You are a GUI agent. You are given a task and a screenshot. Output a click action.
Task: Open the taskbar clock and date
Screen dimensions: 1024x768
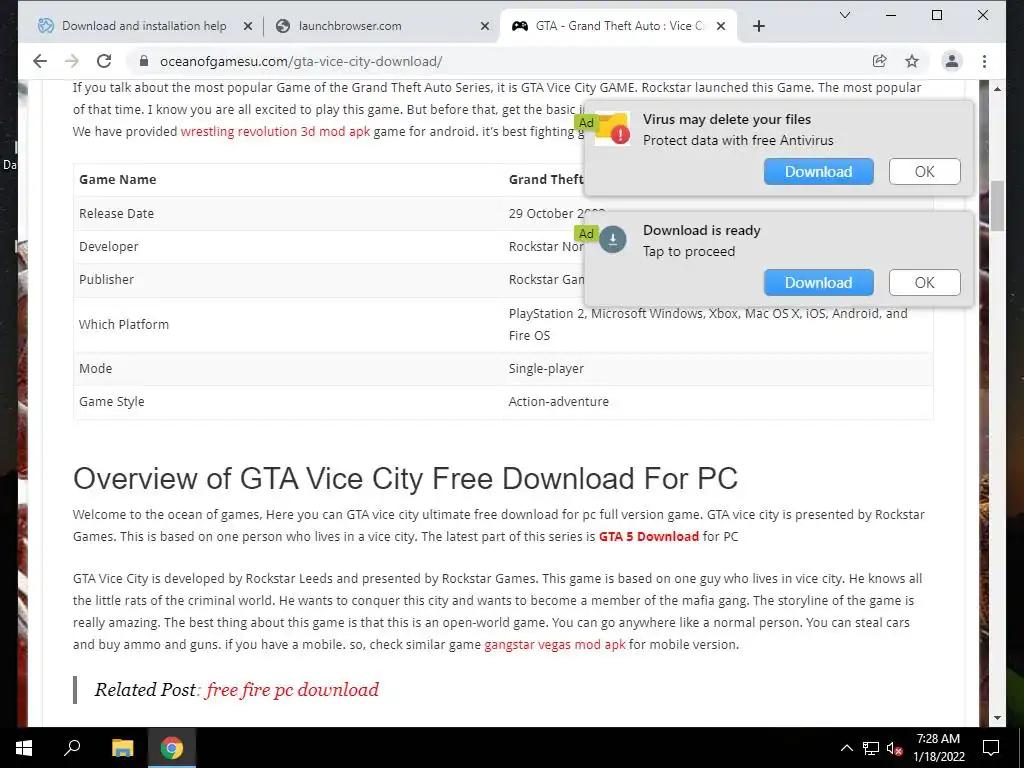938,748
